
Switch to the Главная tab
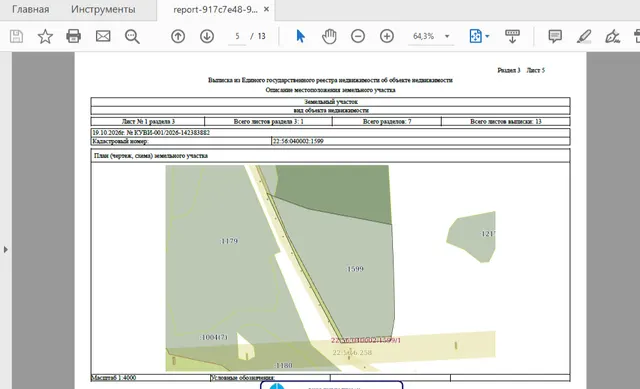tap(31, 9)
